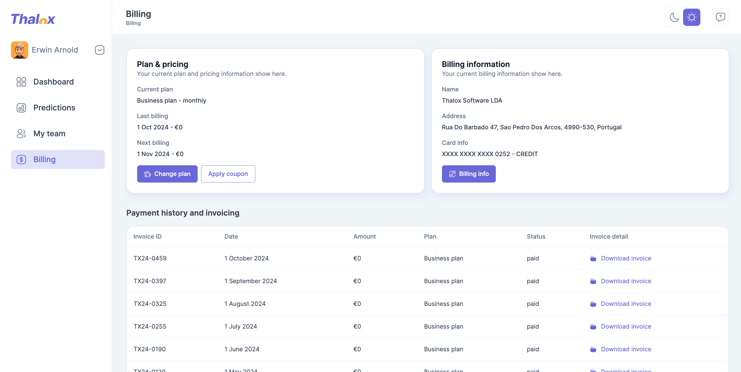Click Business plan - monthly text
741x372 pixels.
click(x=172, y=101)
